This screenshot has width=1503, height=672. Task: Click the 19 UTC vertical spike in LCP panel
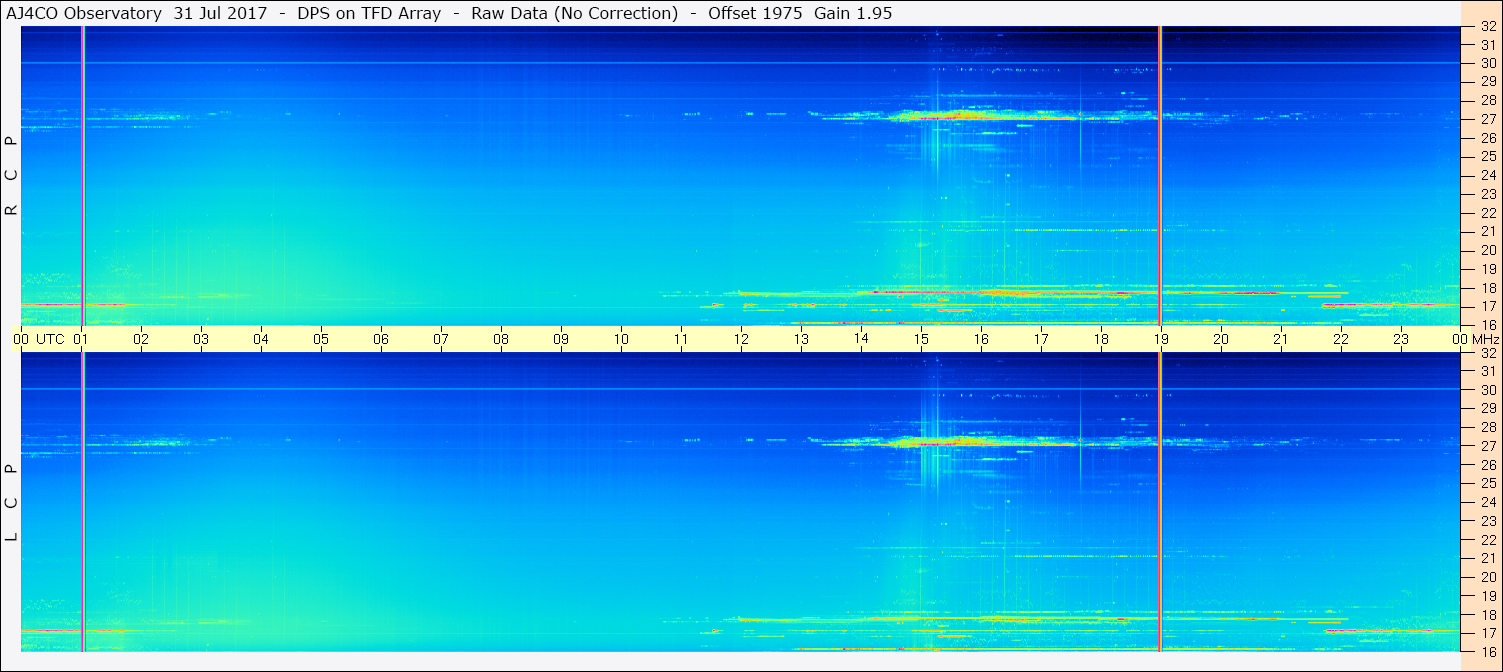tap(1159, 502)
